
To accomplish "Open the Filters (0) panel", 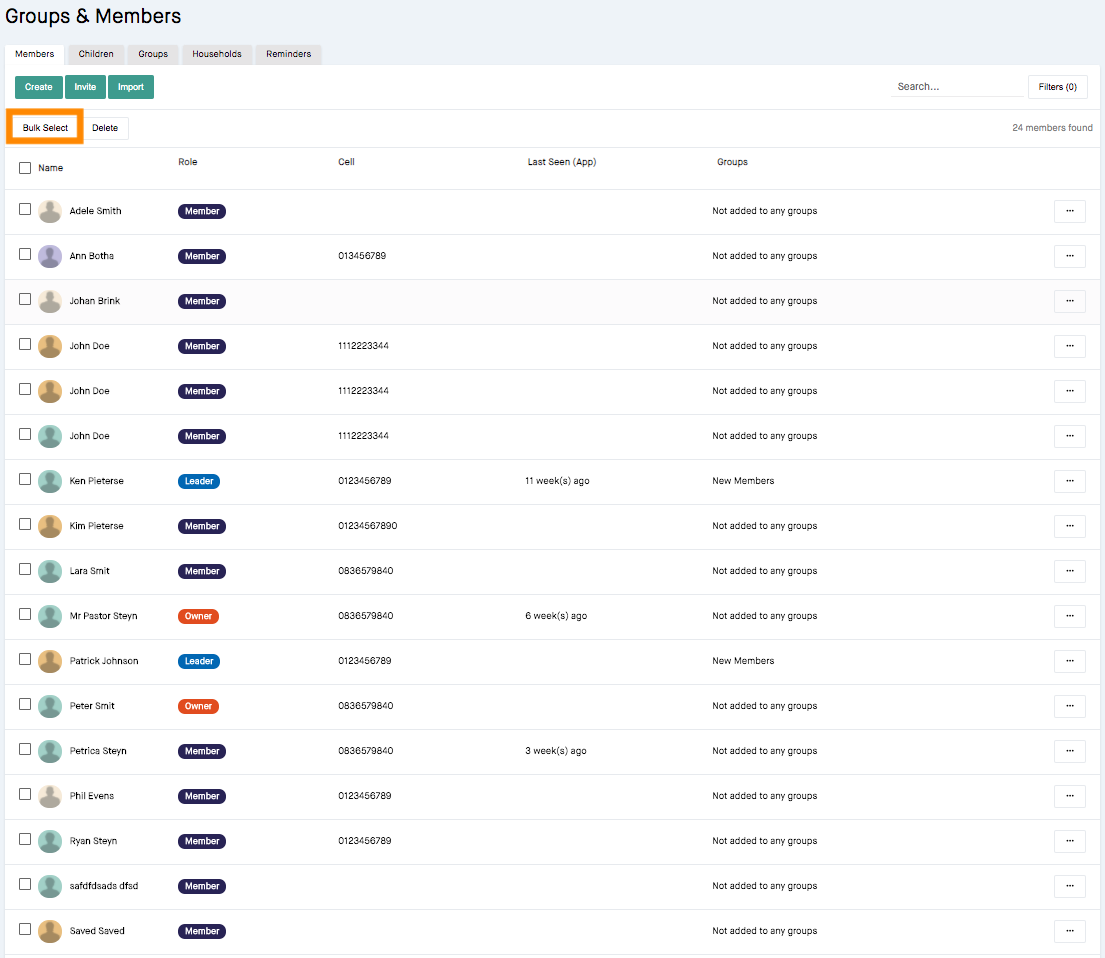I will 1057,87.
